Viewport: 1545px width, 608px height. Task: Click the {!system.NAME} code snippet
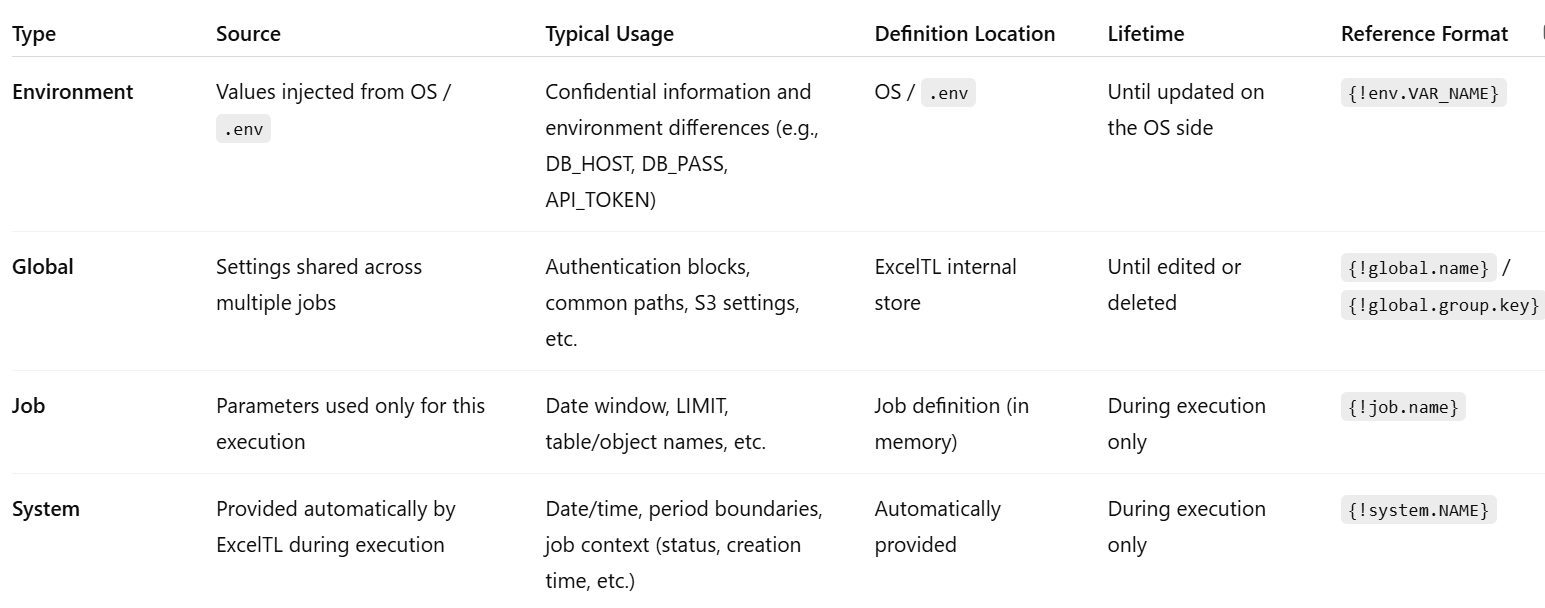[1418, 510]
